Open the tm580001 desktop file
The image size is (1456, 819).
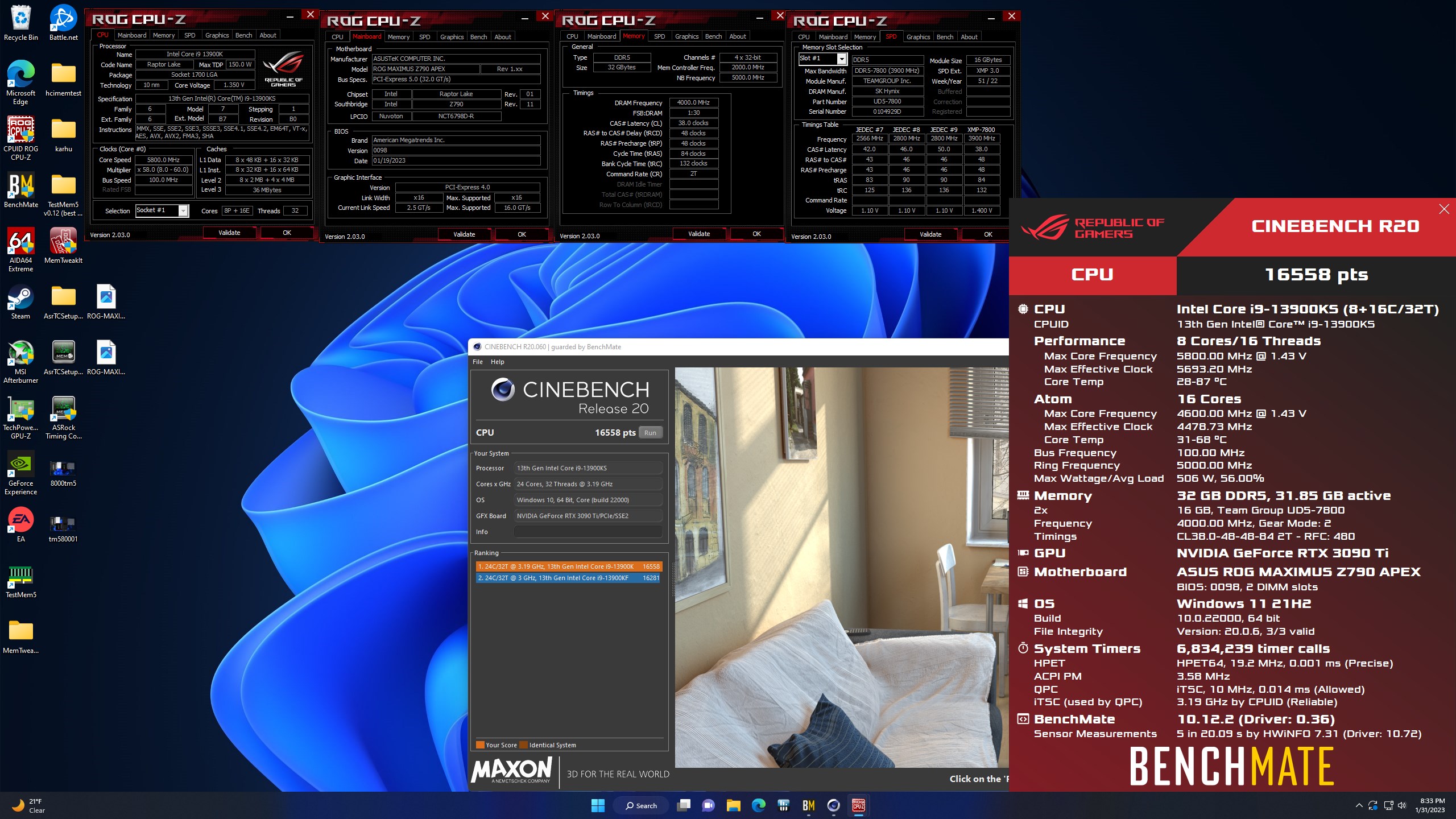63,528
